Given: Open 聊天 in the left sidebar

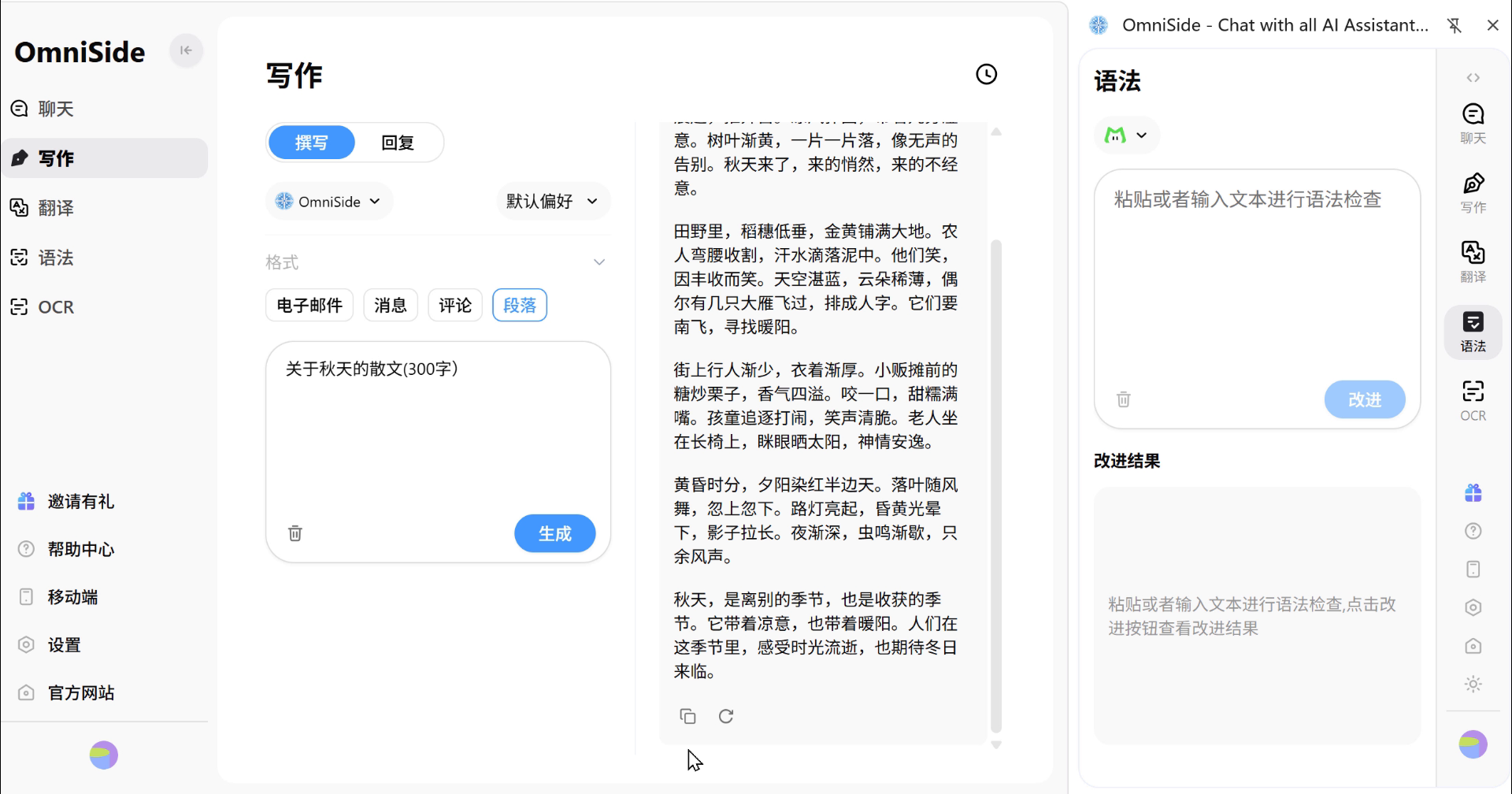Looking at the screenshot, I should [56, 109].
